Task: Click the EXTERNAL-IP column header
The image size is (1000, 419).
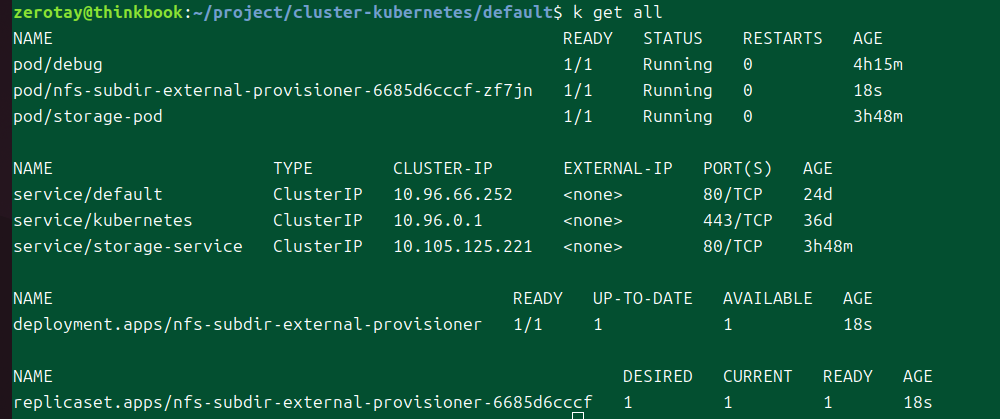Action: coord(618,168)
